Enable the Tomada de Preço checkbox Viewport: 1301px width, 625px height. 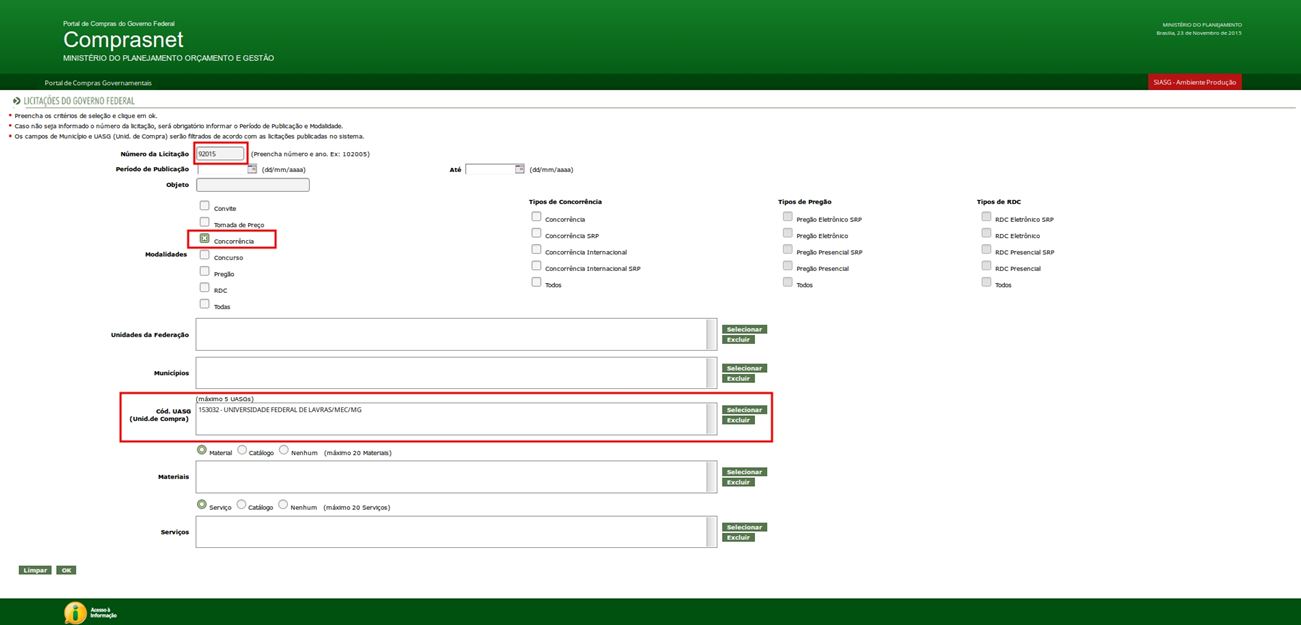click(x=205, y=223)
